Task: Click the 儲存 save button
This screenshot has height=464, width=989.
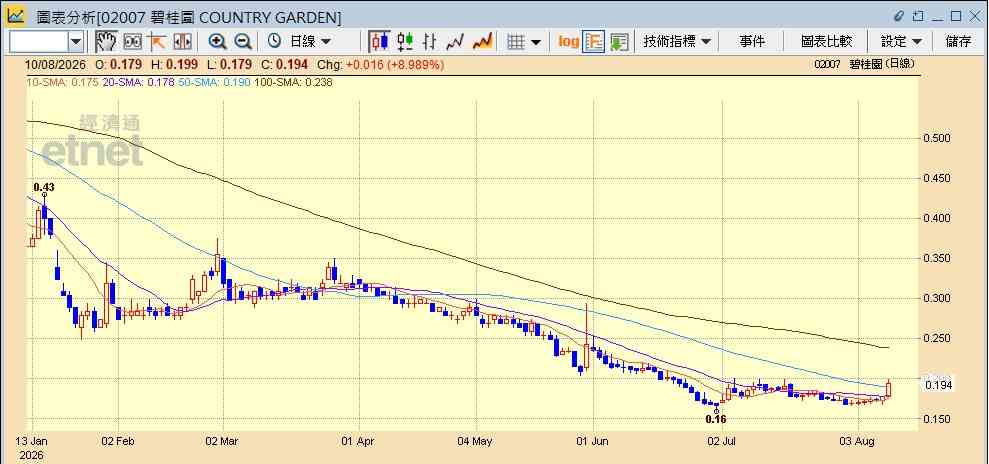Action: point(958,42)
